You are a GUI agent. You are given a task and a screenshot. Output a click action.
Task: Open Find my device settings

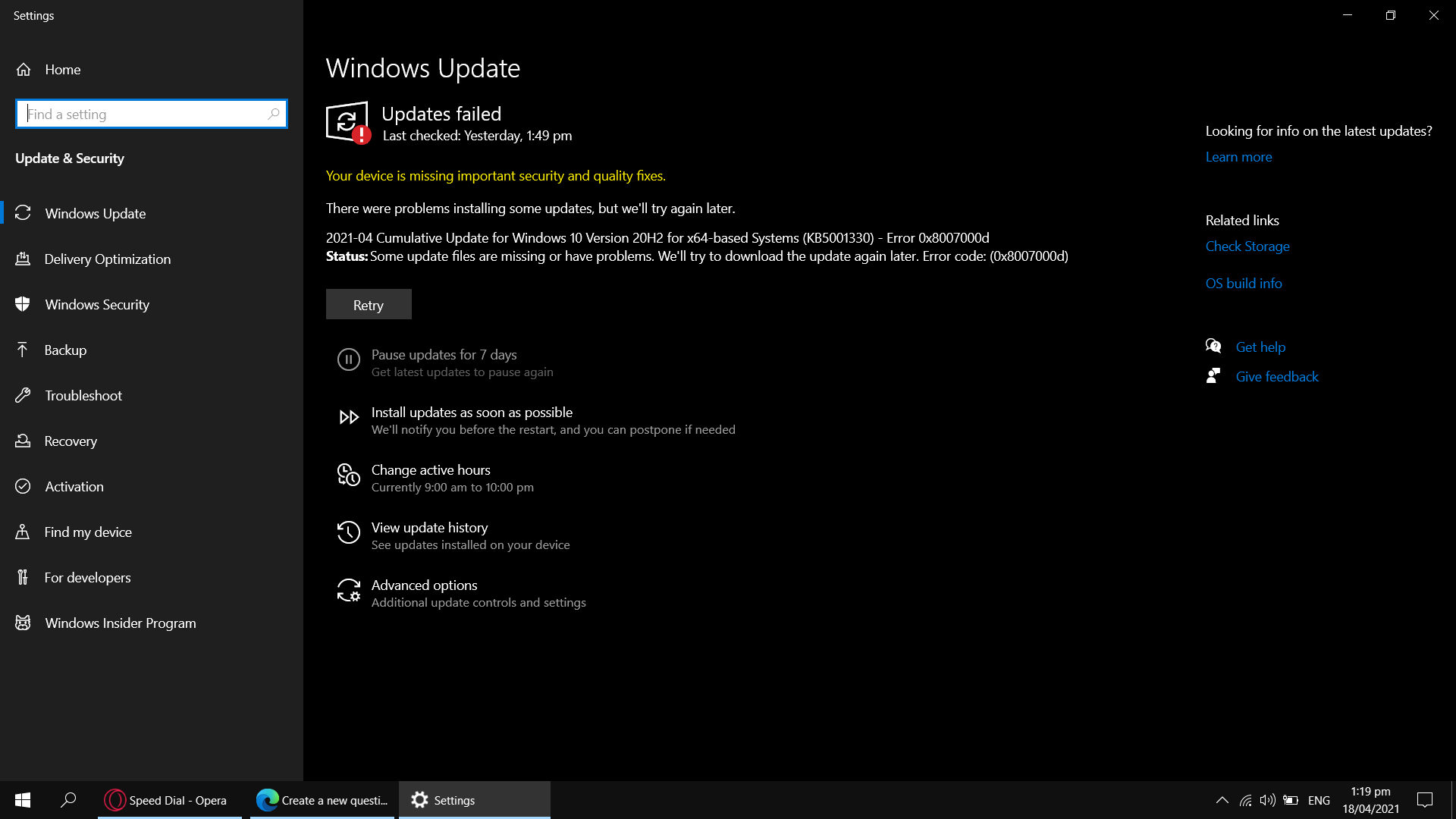pos(152,532)
